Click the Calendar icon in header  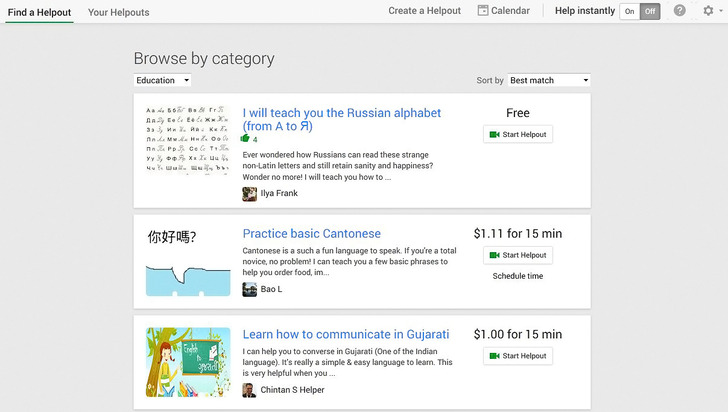tap(483, 11)
